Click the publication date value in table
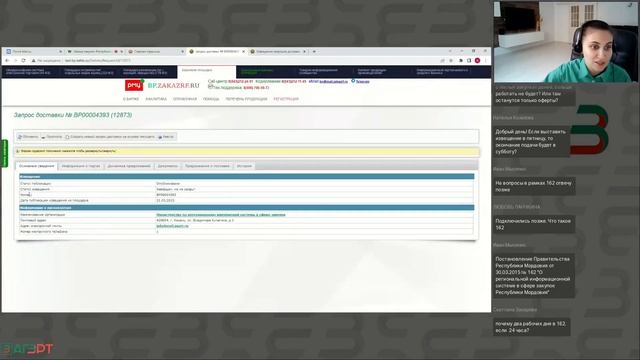This screenshot has height=360, width=640. [165, 200]
